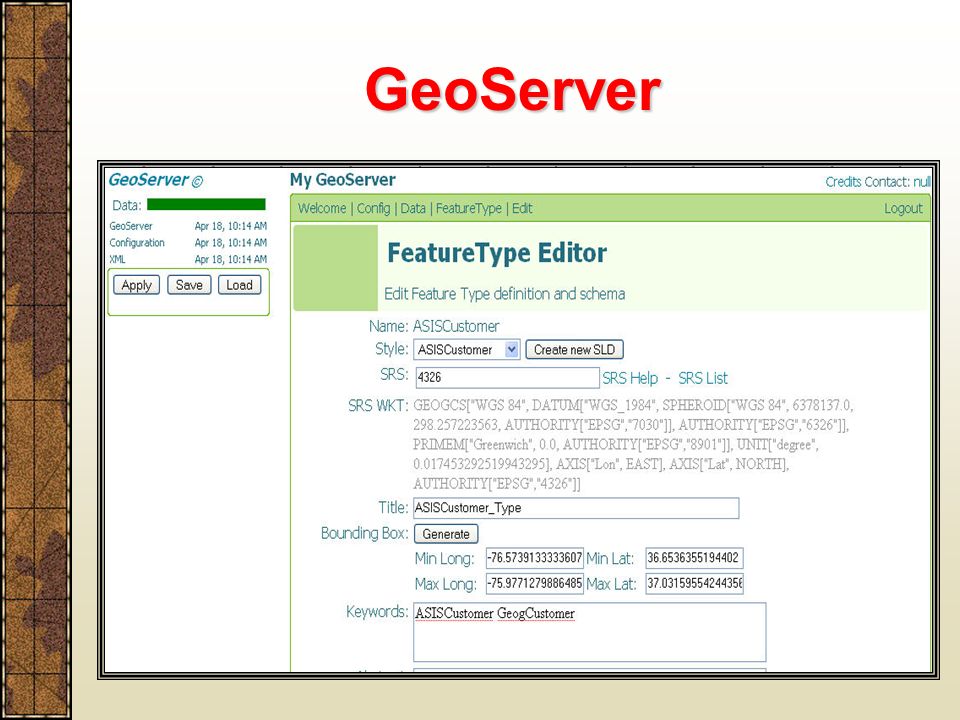Click the Min Lat input field
The image size is (960, 720).
694,558
